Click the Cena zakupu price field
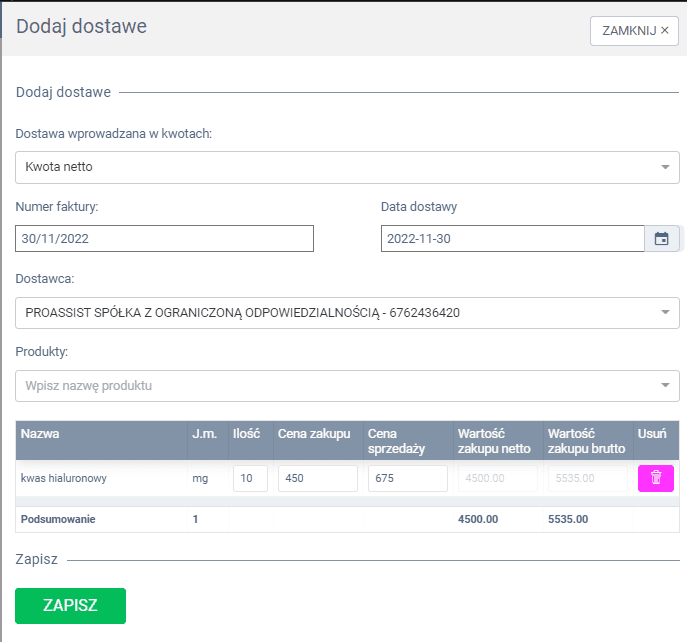The height and width of the screenshot is (642, 687). [317, 478]
